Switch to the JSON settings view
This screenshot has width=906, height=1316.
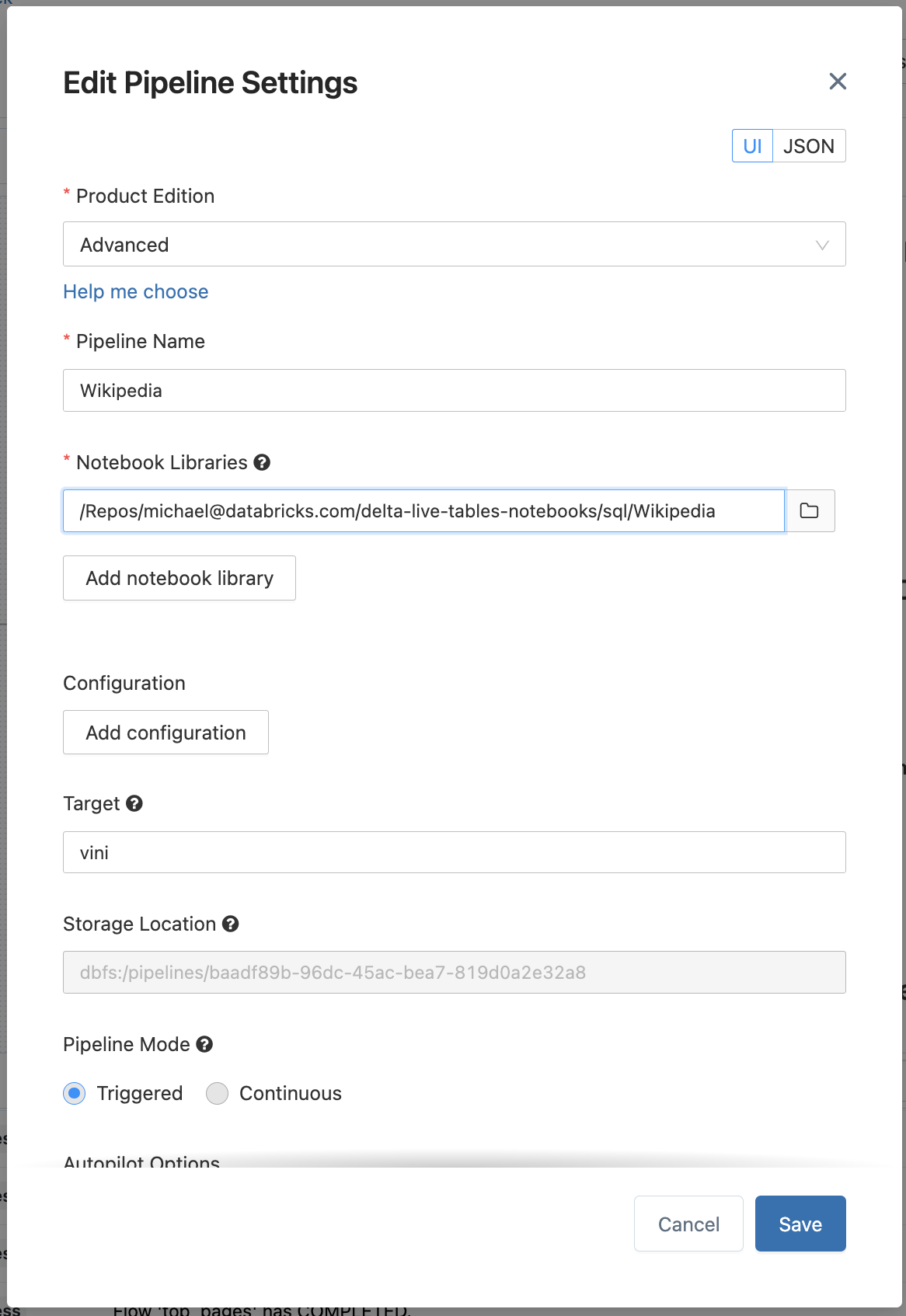[x=808, y=146]
